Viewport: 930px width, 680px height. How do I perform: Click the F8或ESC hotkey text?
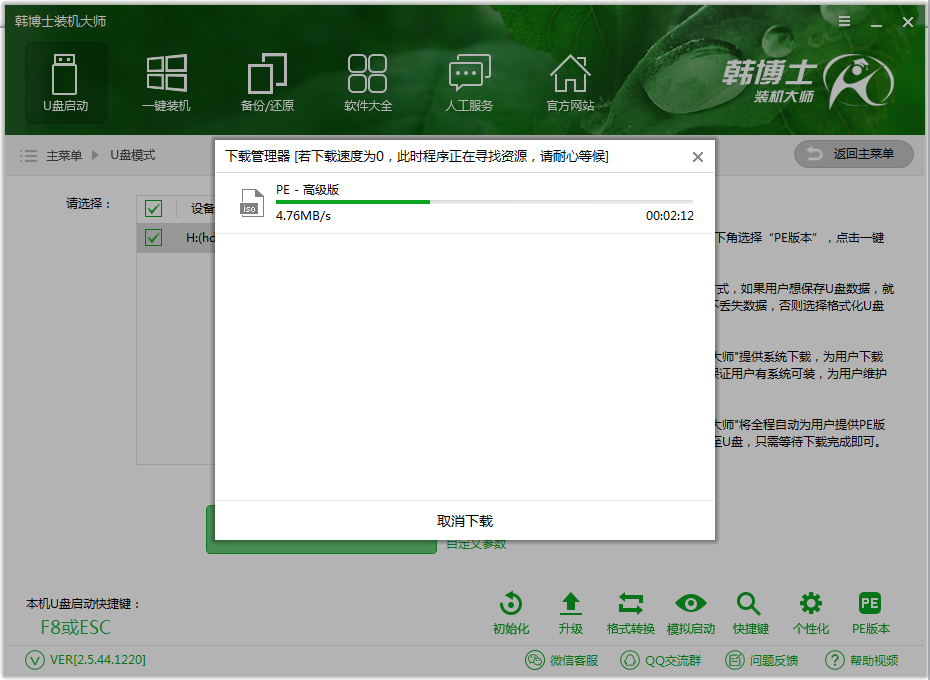click(75, 627)
